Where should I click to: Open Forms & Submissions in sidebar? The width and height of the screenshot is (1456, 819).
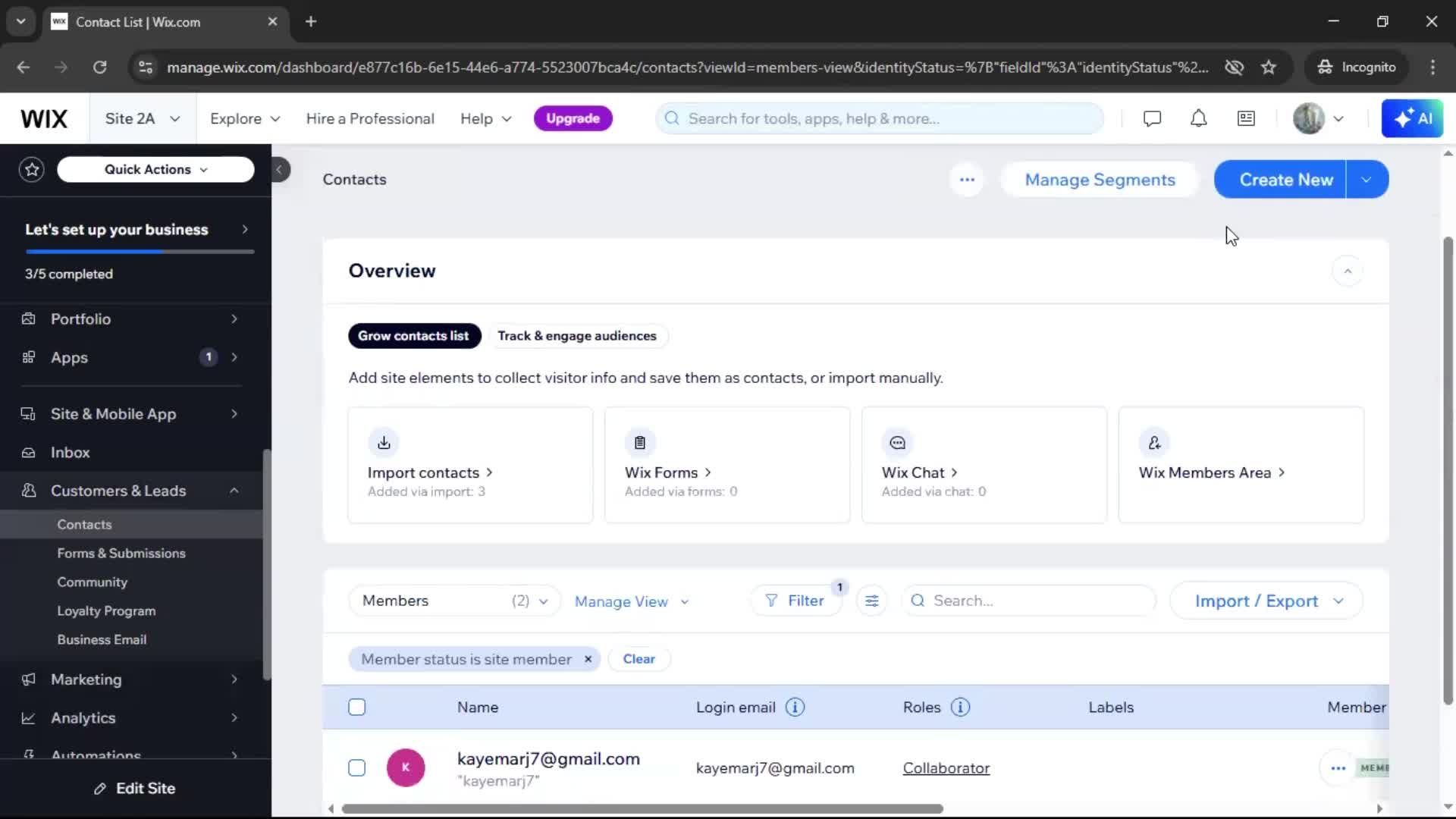(121, 553)
